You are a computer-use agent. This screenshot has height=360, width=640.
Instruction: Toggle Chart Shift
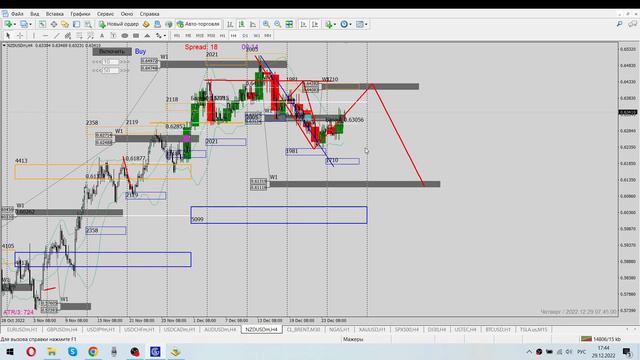point(315,24)
